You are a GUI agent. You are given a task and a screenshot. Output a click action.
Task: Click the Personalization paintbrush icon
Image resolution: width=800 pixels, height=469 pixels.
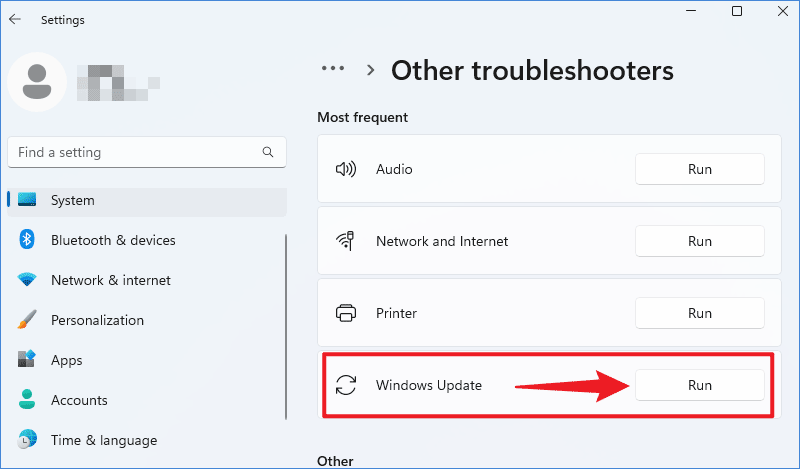tap(27, 319)
